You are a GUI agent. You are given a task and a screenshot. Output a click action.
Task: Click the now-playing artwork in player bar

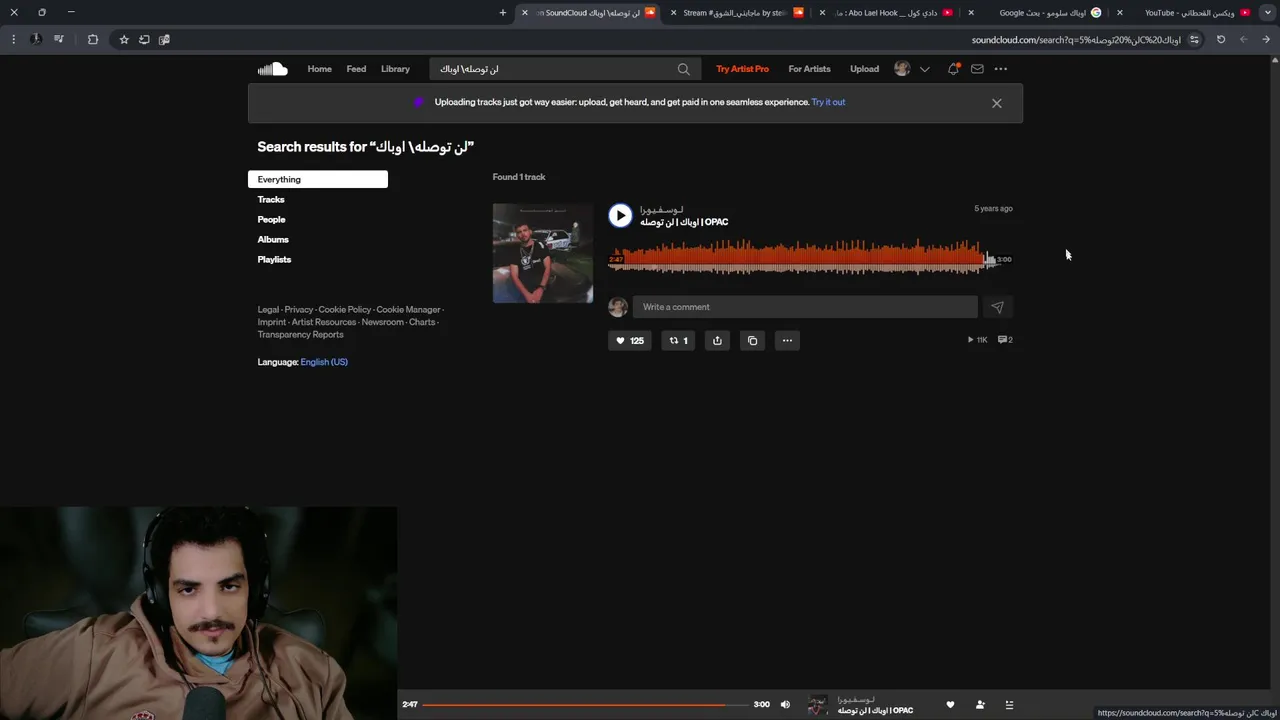pos(817,705)
